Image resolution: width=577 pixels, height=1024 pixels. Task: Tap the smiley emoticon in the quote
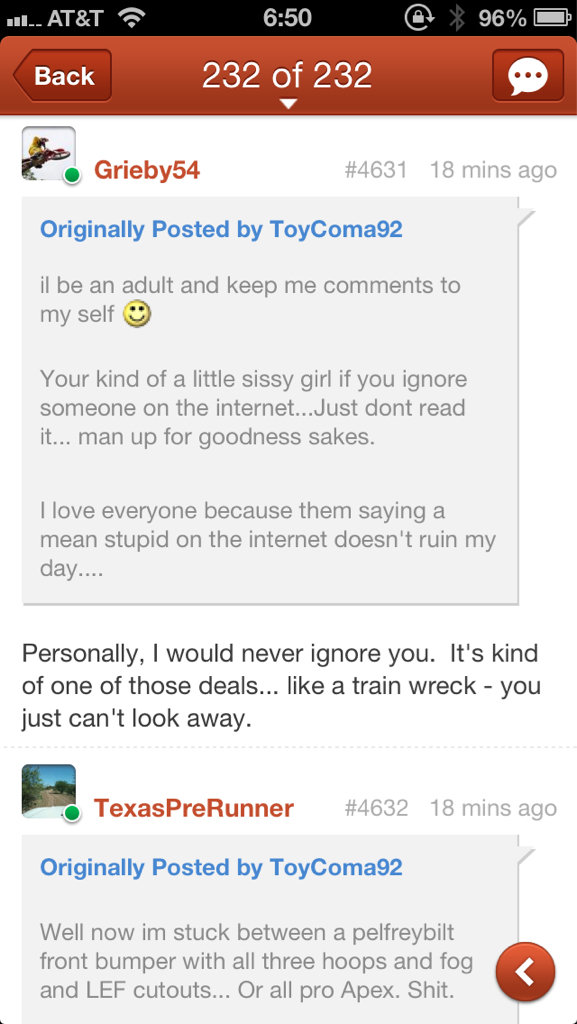[138, 315]
